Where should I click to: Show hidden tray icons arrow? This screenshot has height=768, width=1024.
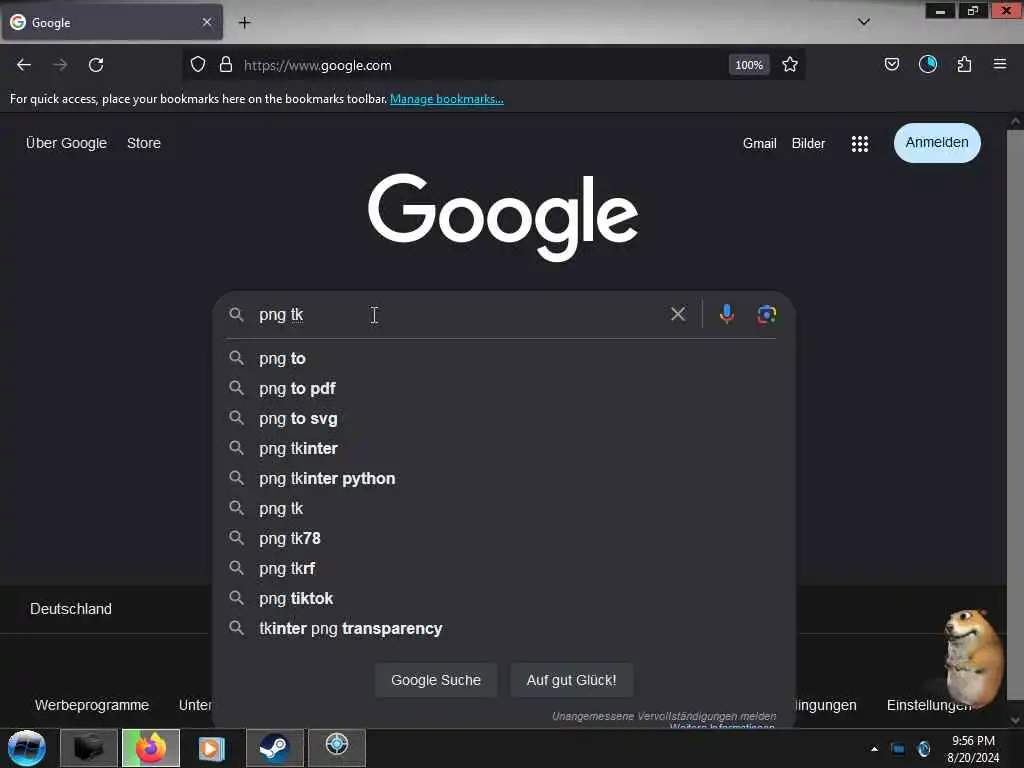pos(874,749)
